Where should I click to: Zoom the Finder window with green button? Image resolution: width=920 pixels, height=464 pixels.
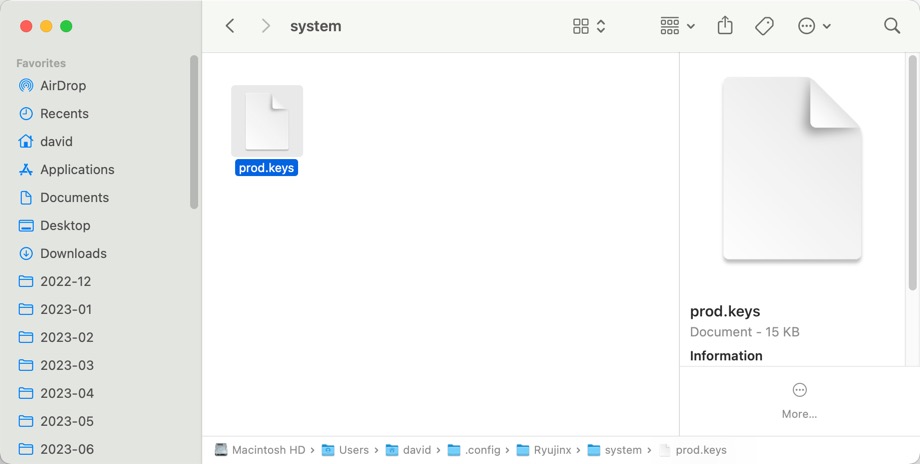tap(66, 26)
